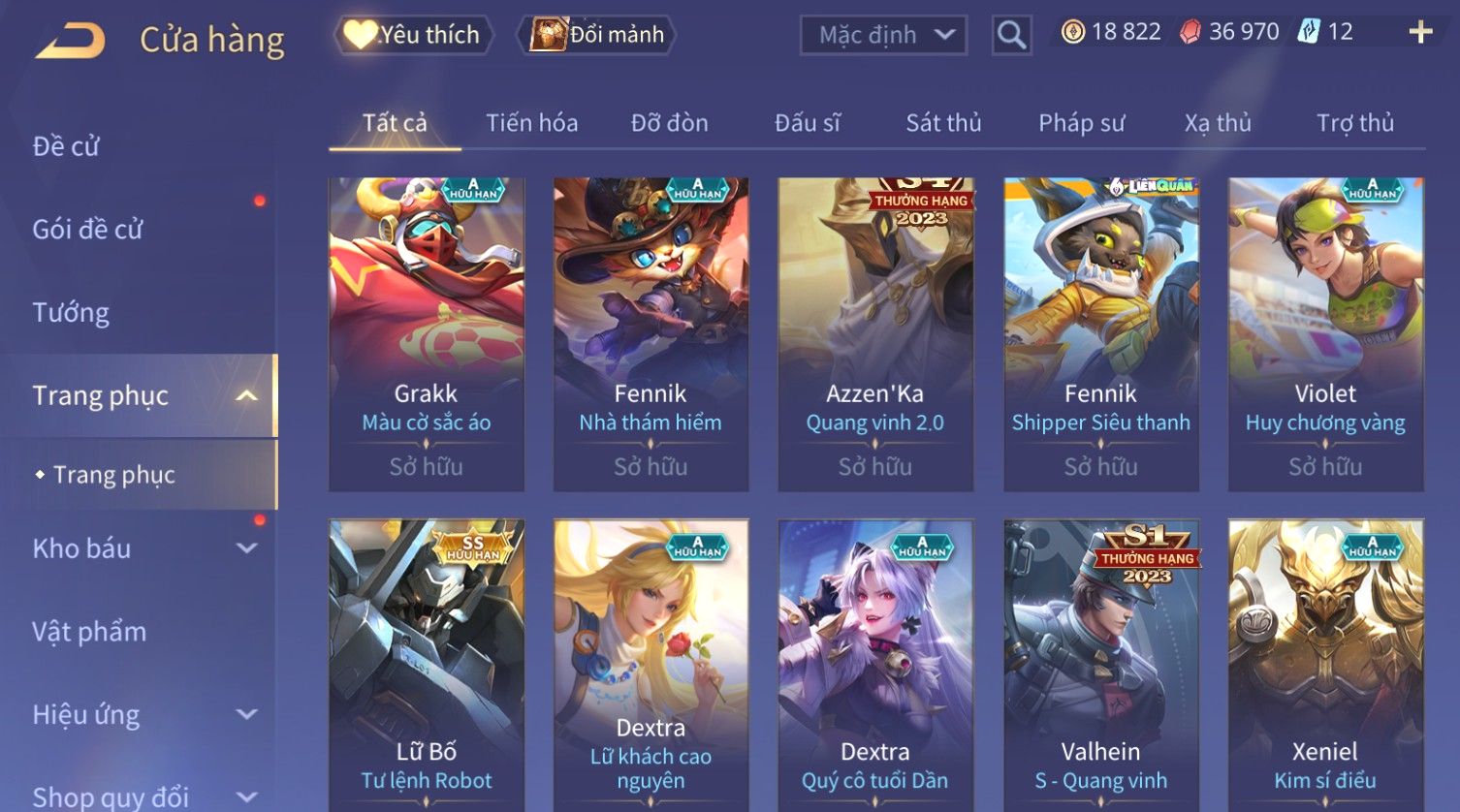
Task: Switch to the Pháp sư tab
Action: [1081, 123]
